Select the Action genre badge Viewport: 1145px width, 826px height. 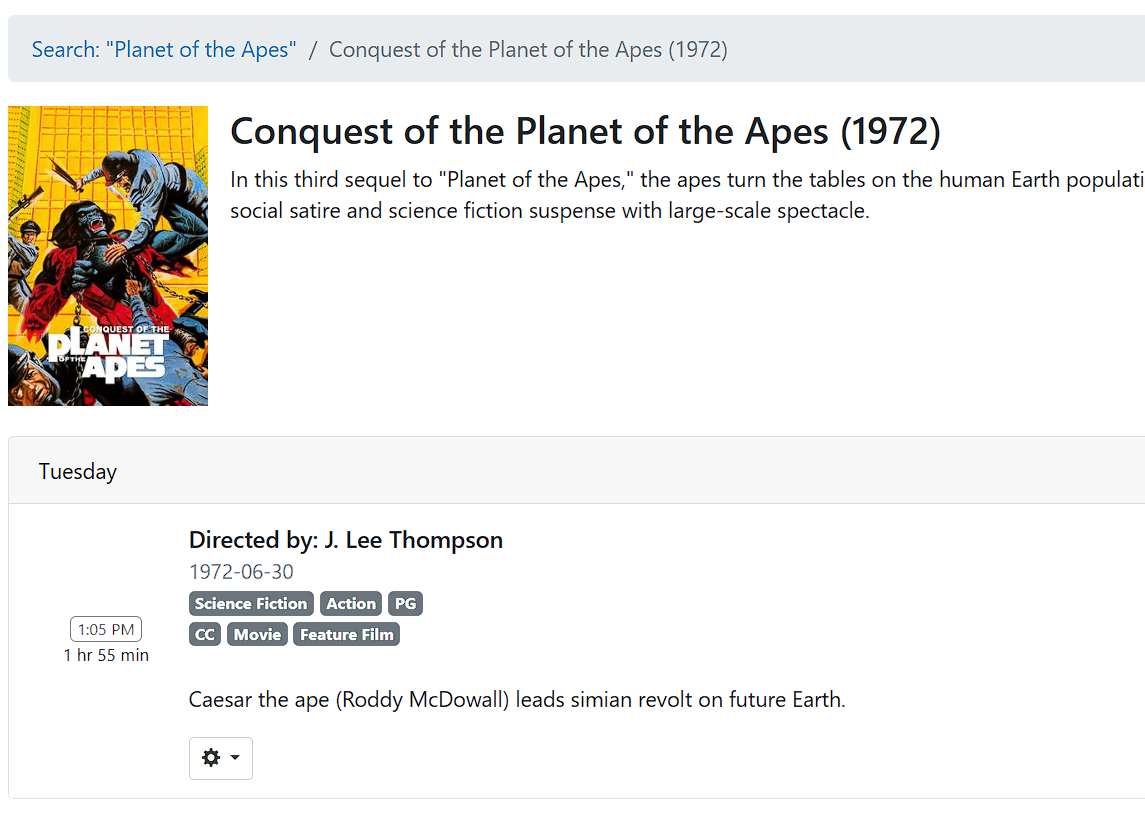(351, 604)
